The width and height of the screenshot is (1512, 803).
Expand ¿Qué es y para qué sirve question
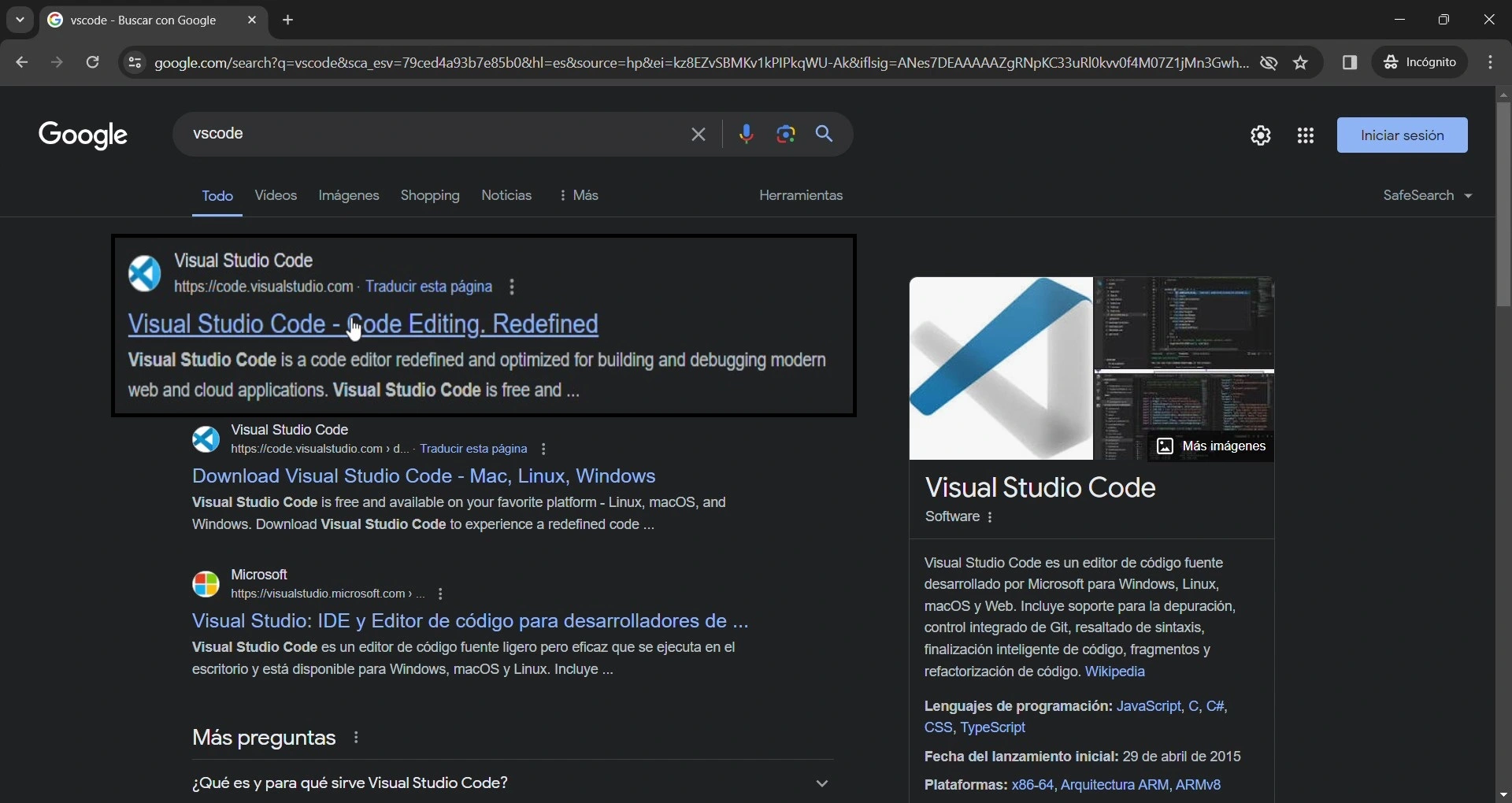(x=513, y=783)
